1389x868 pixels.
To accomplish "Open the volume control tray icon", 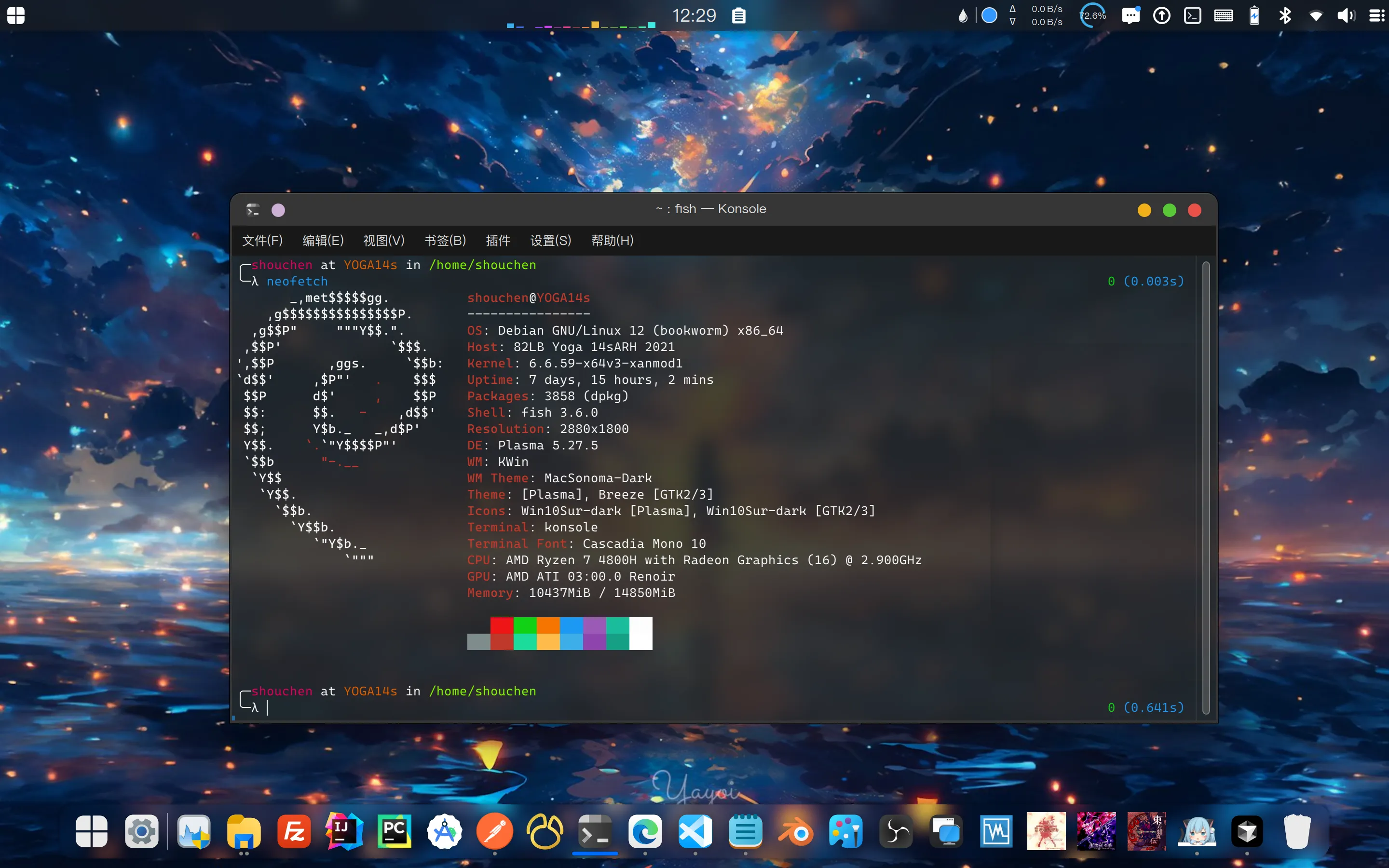I will tap(1346, 15).
